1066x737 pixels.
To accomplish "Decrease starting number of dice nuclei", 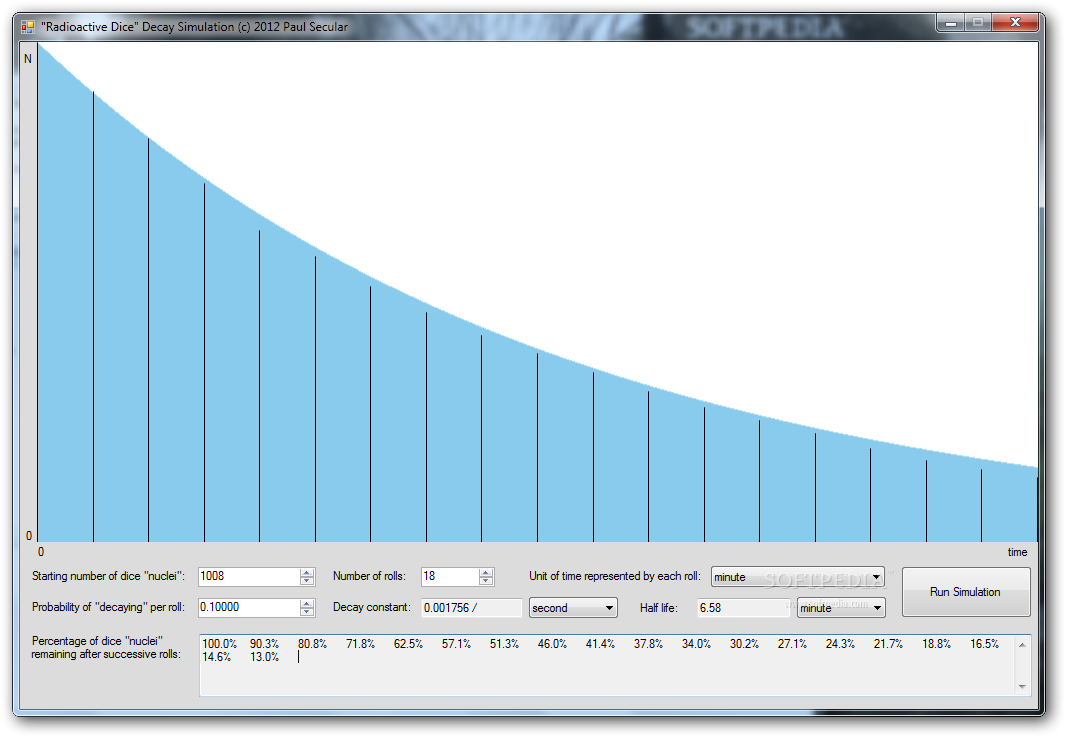I will [307, 581].
